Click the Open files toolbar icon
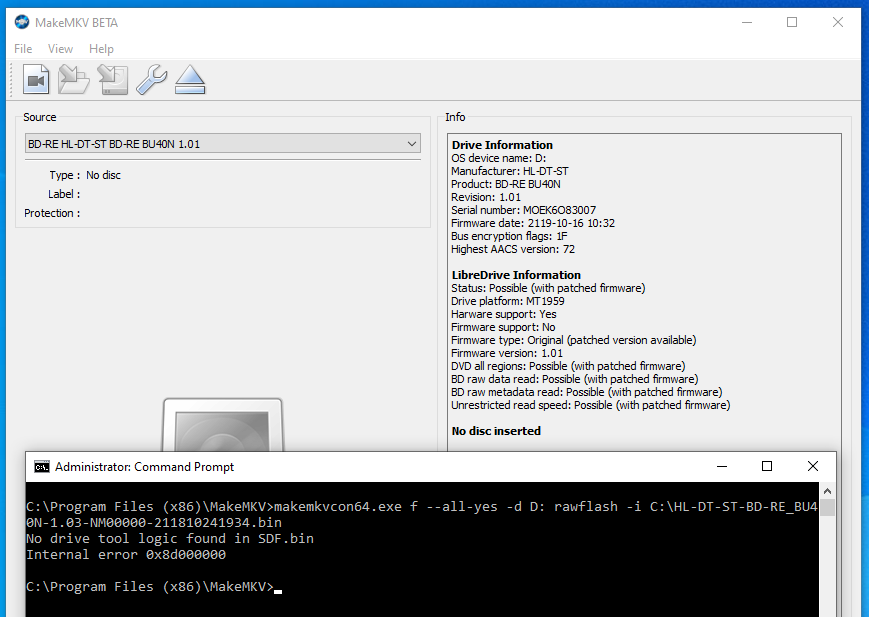869x617 pixels. (x=36, y=80)
